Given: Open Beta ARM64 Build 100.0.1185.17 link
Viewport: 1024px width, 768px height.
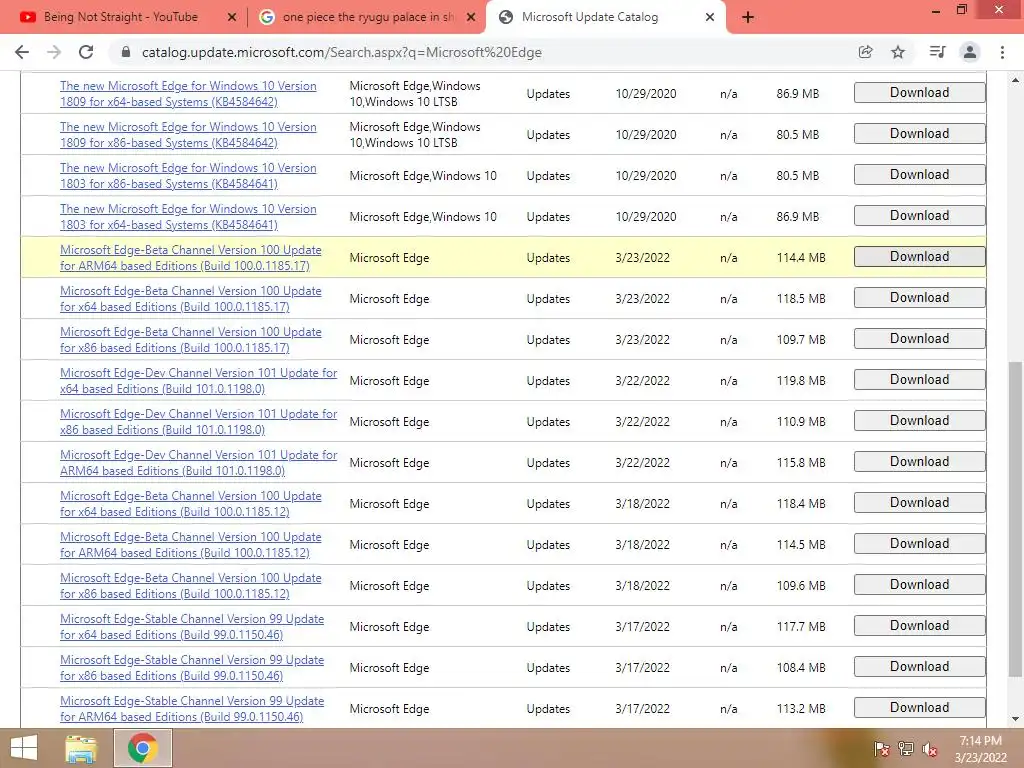Looking at the screenshot, I should (x=191, y=258).
